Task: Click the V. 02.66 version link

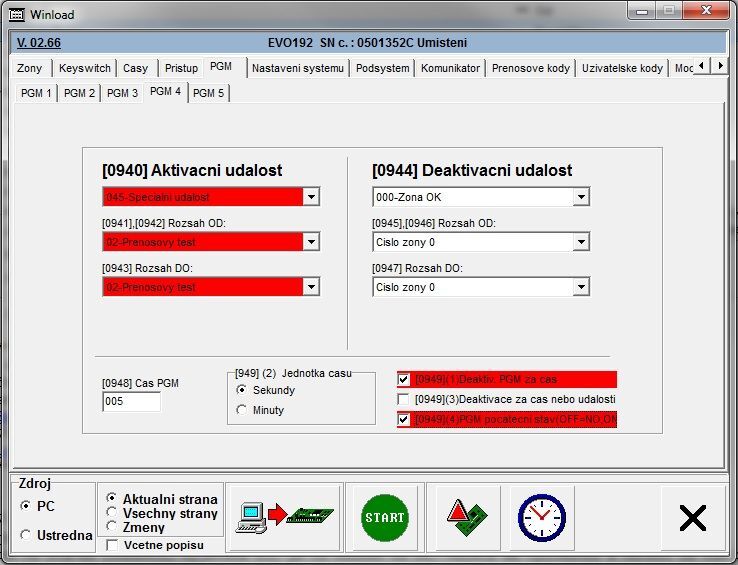Action: pos(38,43)
